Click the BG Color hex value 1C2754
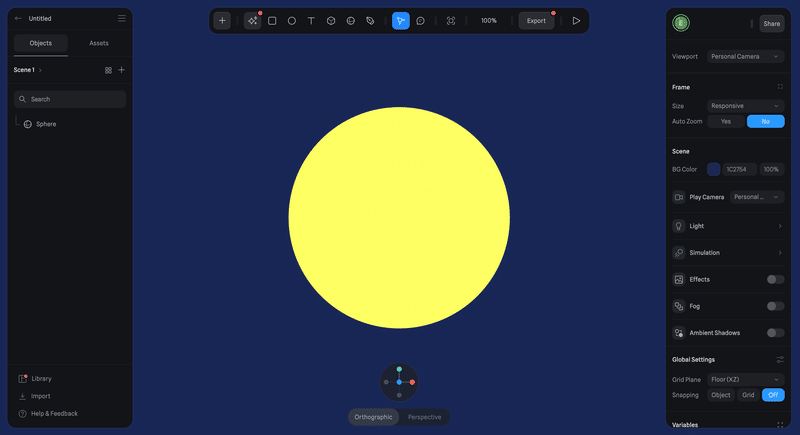Screen dimensions: 800x435 [739, 169]
